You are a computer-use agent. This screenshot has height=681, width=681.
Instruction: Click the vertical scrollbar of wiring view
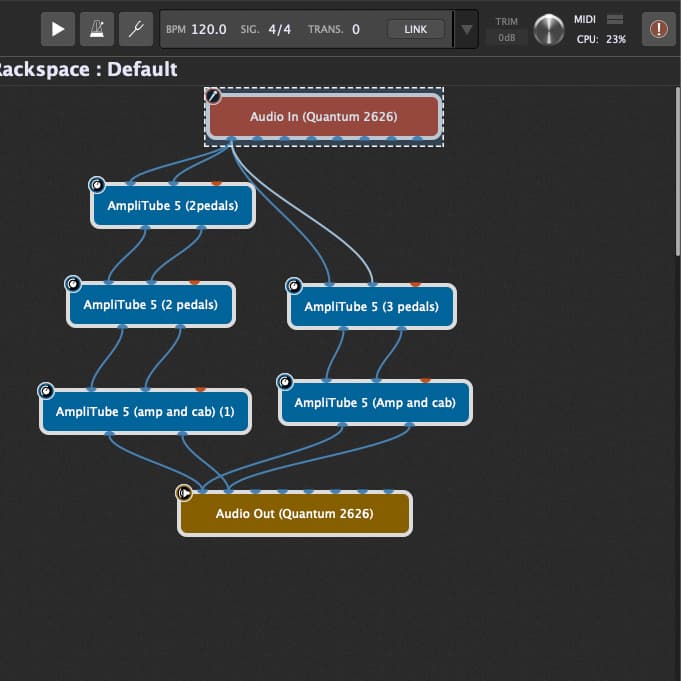678,172
